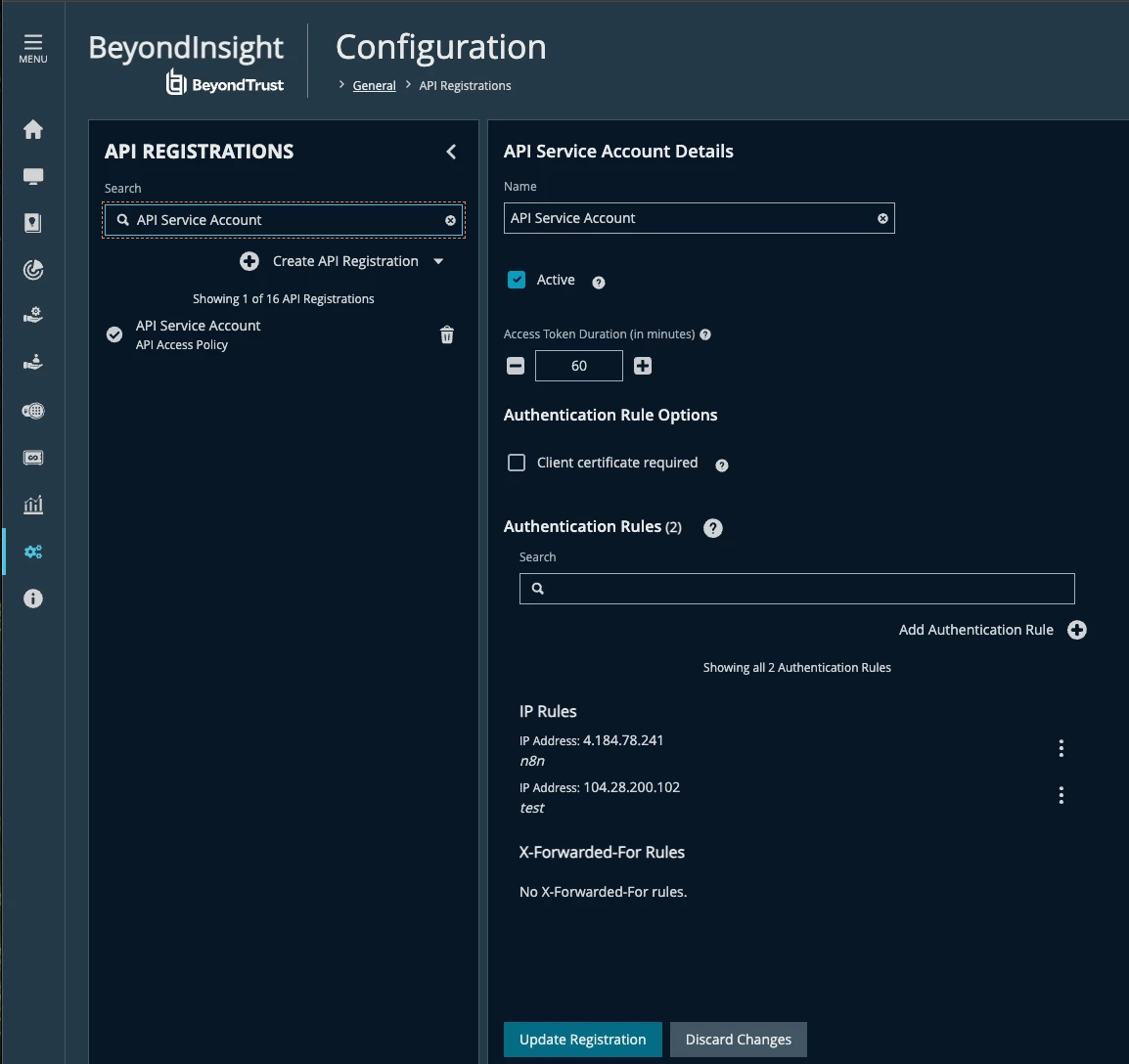The image size is (1129, 1064).
Task: Collapse the API Registrations panel
Action: point(451,152)
